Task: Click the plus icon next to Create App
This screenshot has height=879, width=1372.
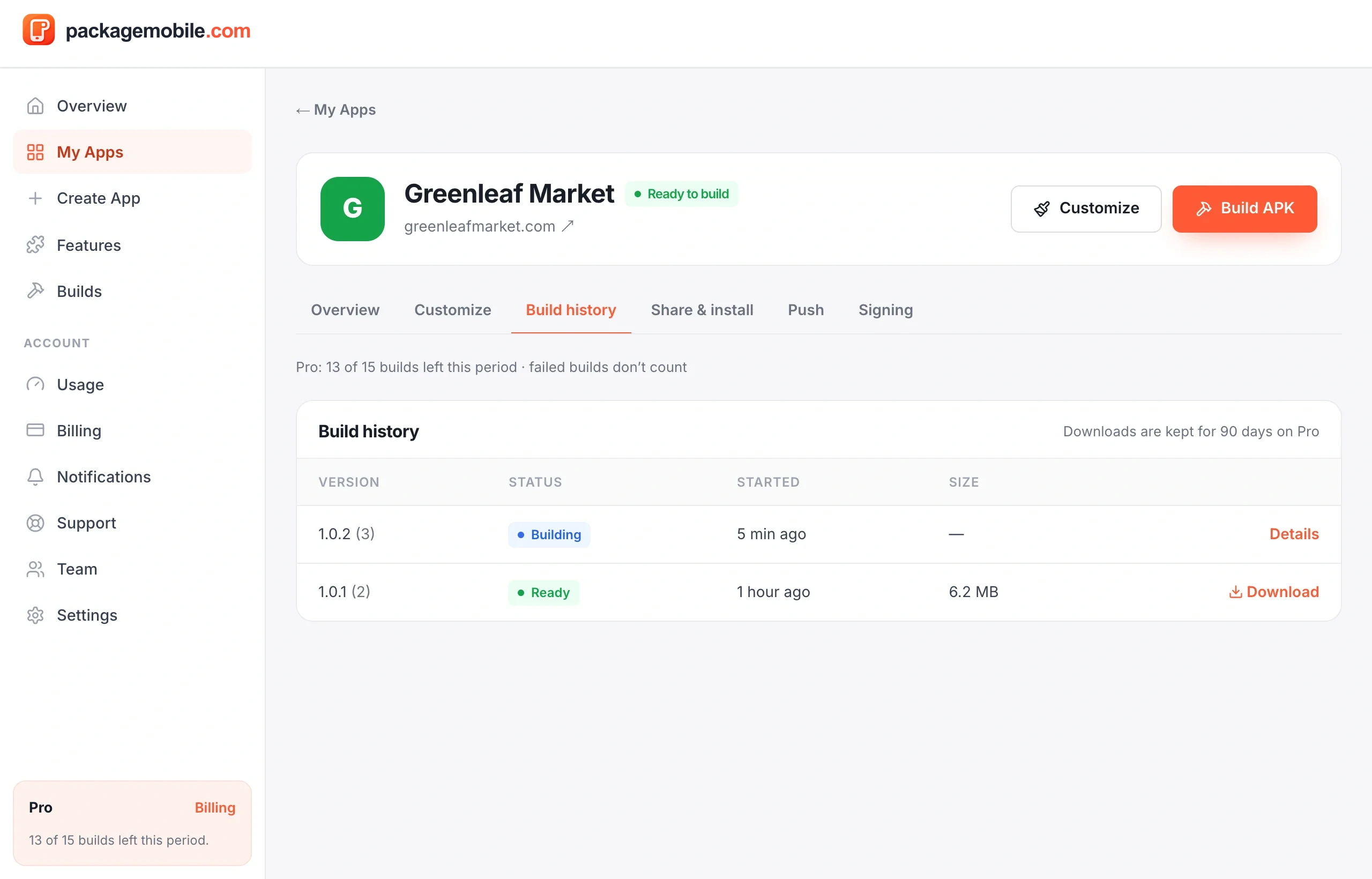Action: pos(35,198)
